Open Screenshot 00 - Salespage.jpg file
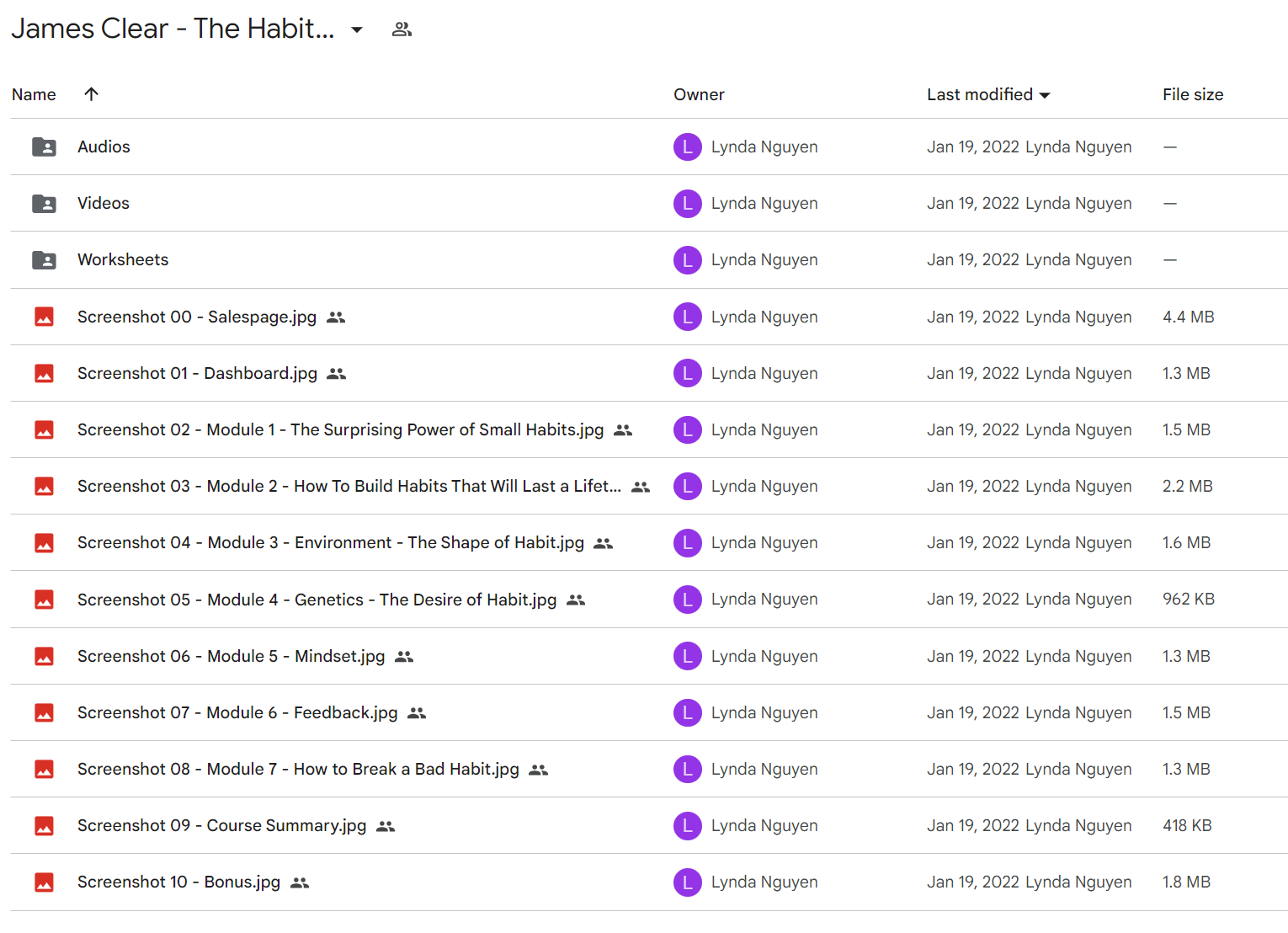 (197, 317)
